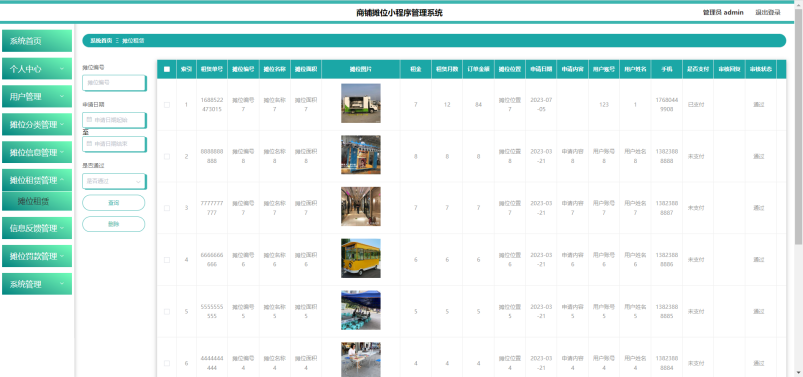The width and height of the screenshot is (803, 377).
Task: Focus the 摊位编号 input field
Action: (114, 82)
